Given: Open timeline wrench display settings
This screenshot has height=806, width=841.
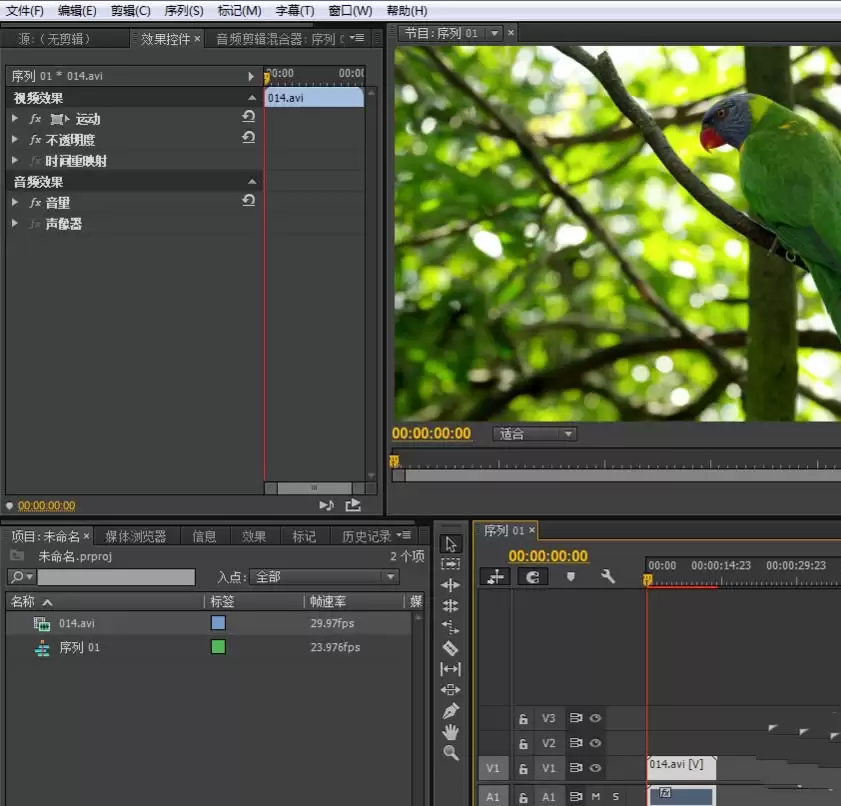Looking at the screenshot, I should tap(607, 577).
